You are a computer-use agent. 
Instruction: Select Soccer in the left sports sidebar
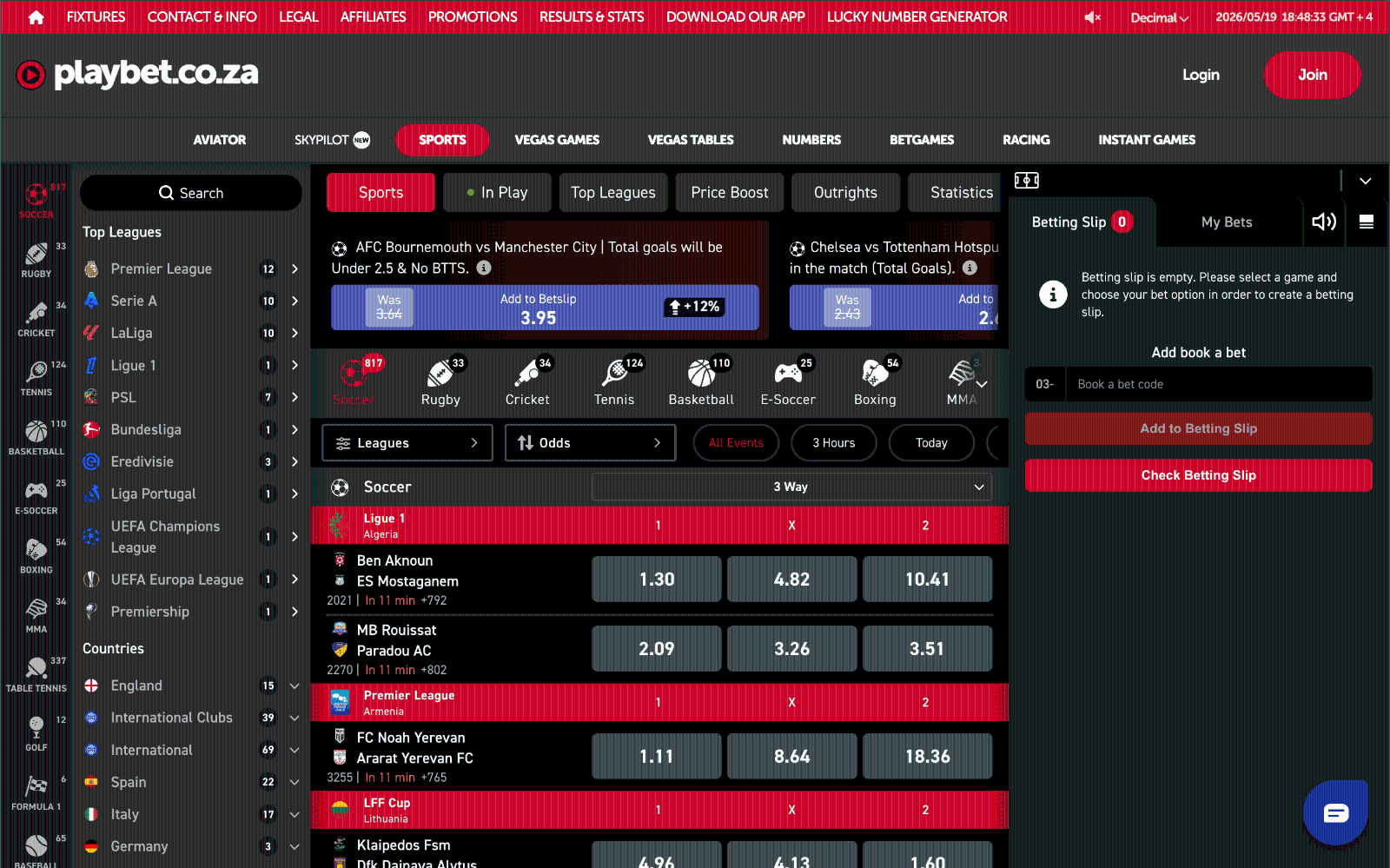pos(36,201)
